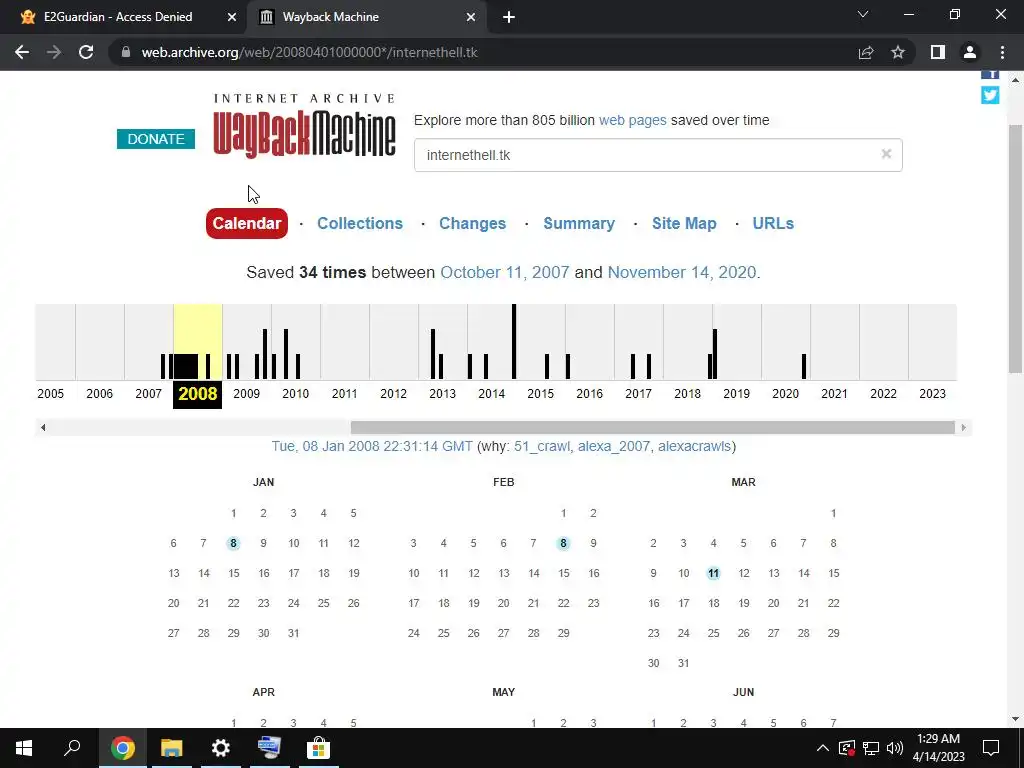Open Settings gear in taskbar
Image resolution: width=1024 pixels, height=768 pixels.
[221, 748]
